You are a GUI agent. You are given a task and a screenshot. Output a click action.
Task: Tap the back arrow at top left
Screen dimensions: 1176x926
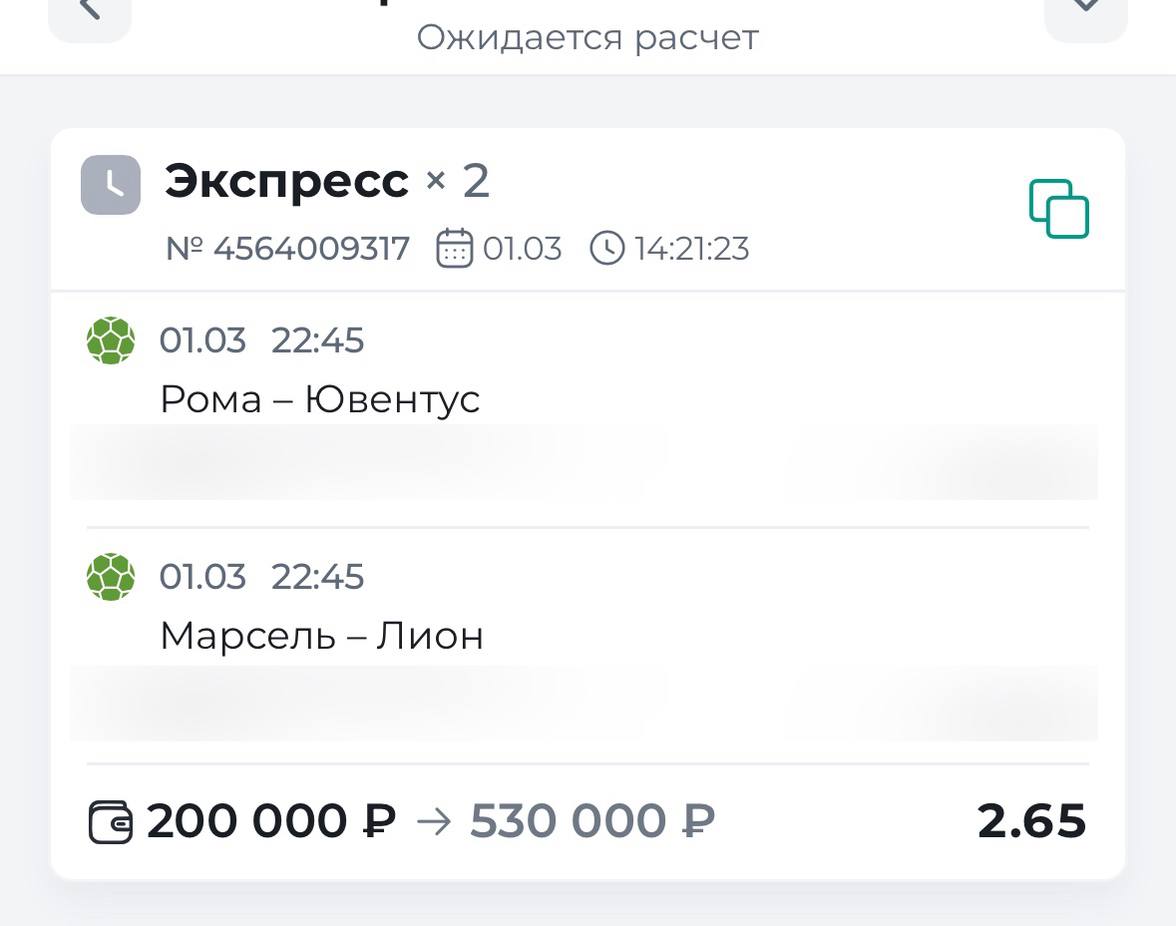[x=90, y=12]
